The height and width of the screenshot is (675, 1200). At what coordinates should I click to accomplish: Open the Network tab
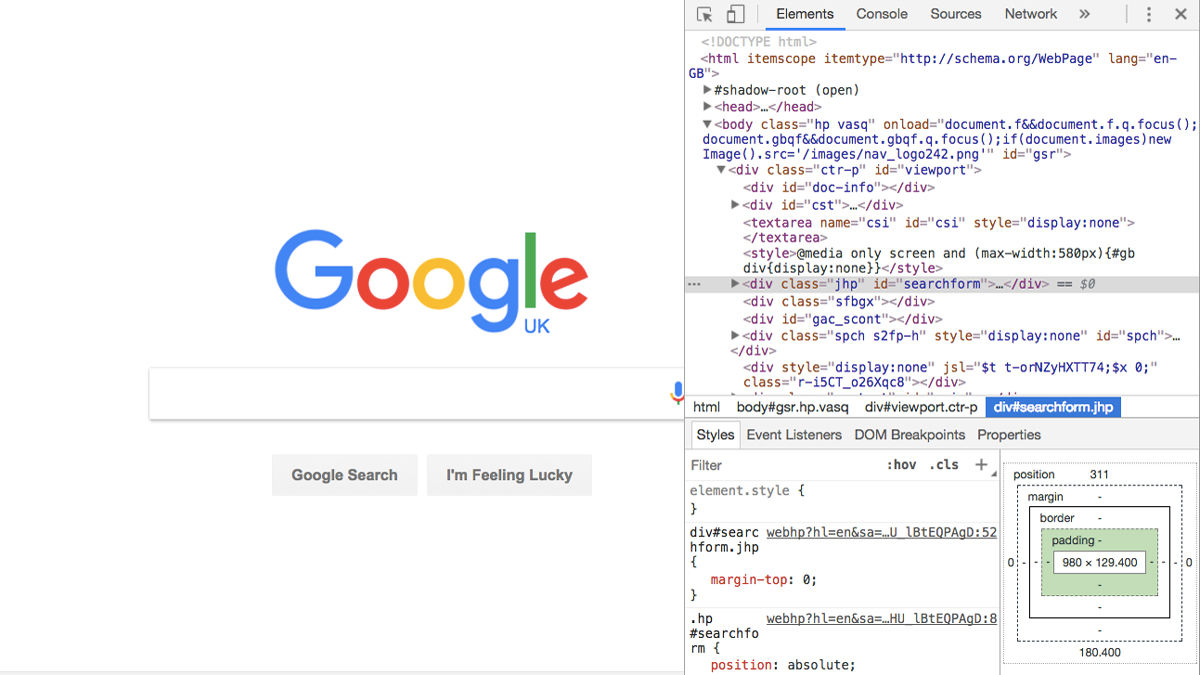point(1031,14)
